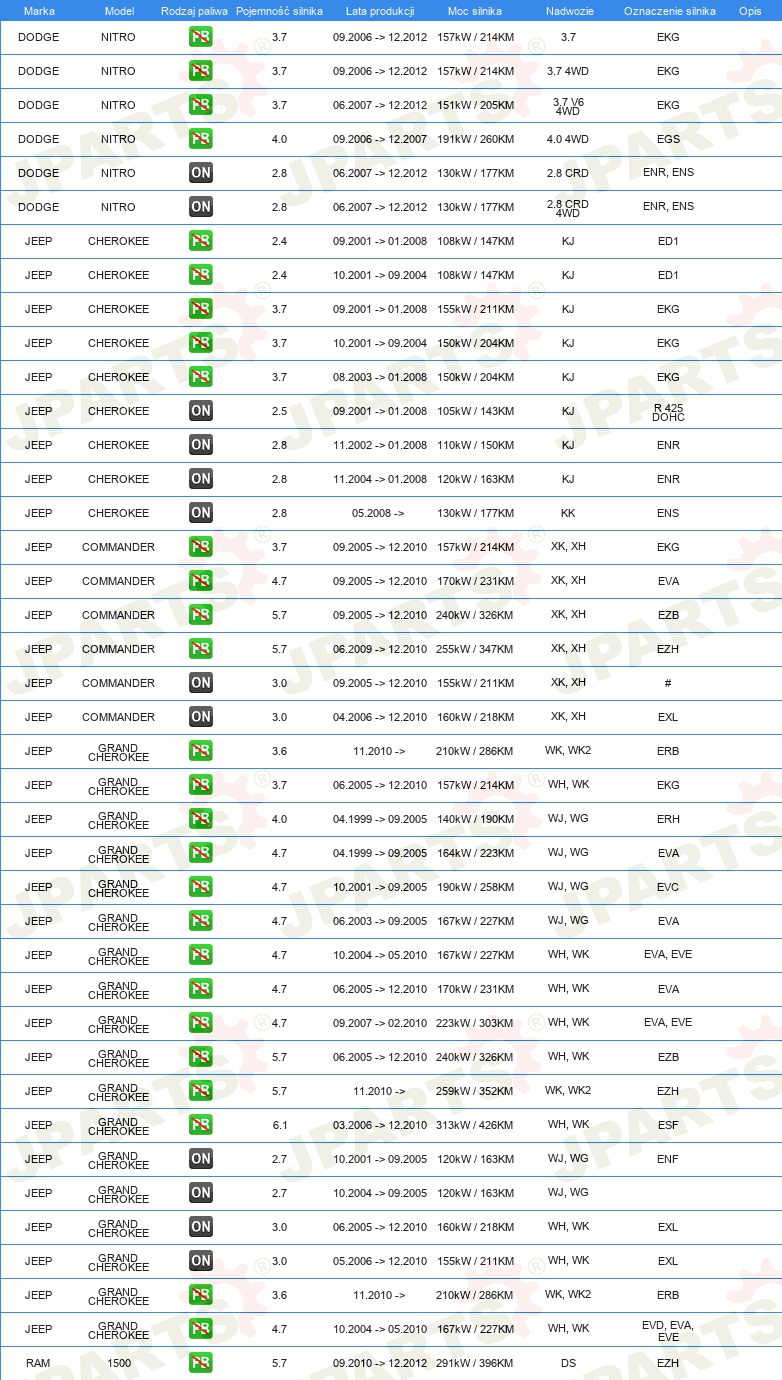Screen dimensions: 782x1380
Task: Click the 1500 model cell
Action: pos(118,1363)
